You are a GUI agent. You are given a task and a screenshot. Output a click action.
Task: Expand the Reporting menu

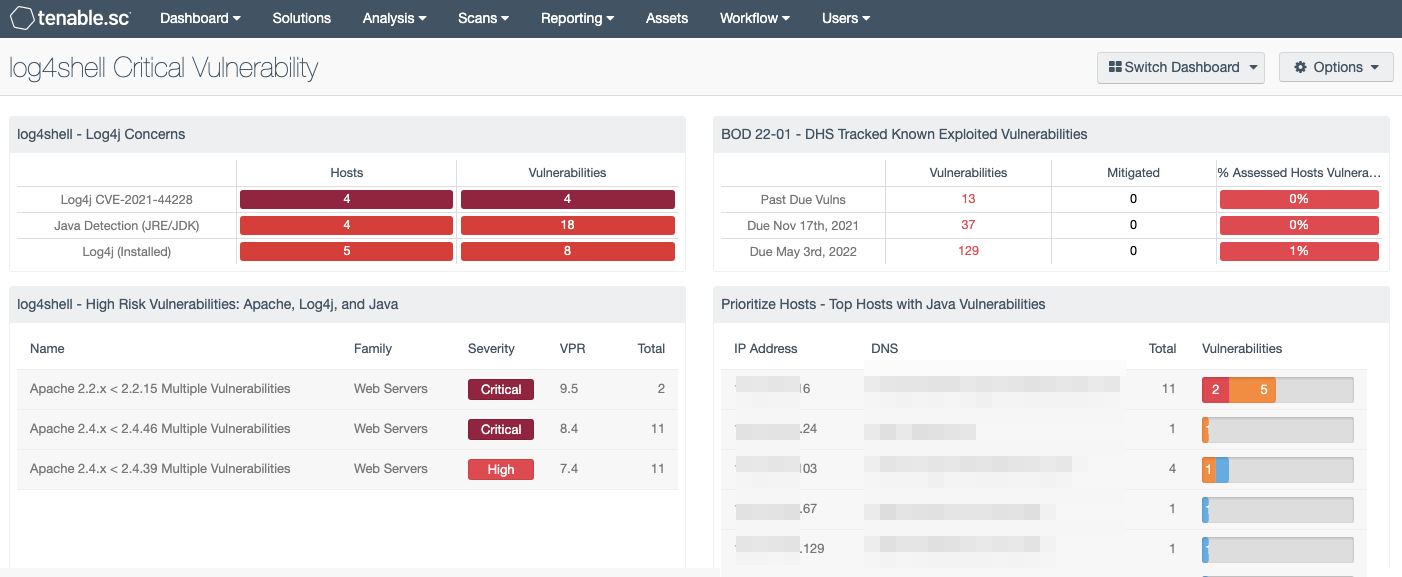pyautogui.click(x=578, y=18)
